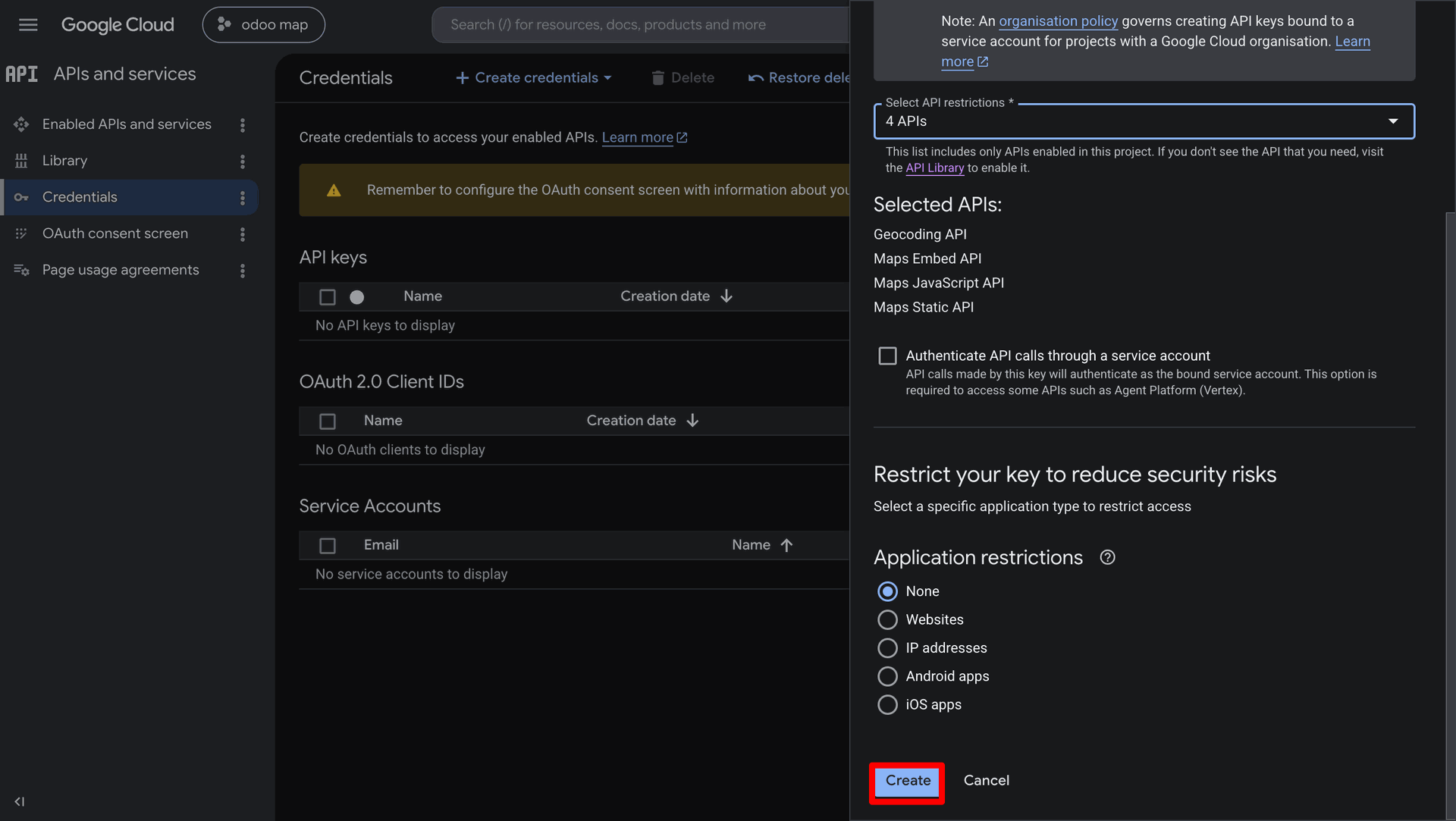The image size is (1456, 821).
Task: Select the None application restriction
Action: [x=887, y=591]
